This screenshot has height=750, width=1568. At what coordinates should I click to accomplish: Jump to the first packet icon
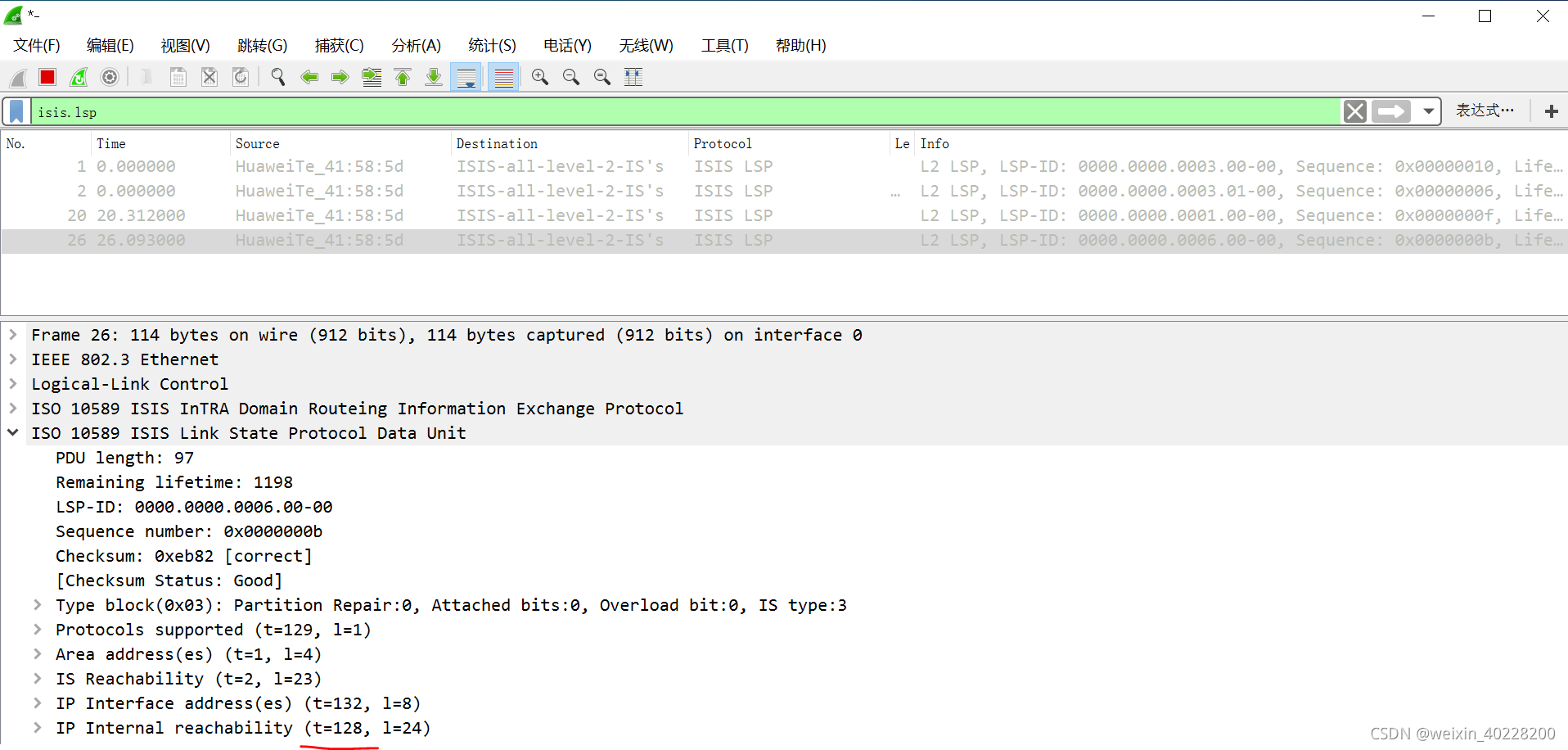pos(403,77)
